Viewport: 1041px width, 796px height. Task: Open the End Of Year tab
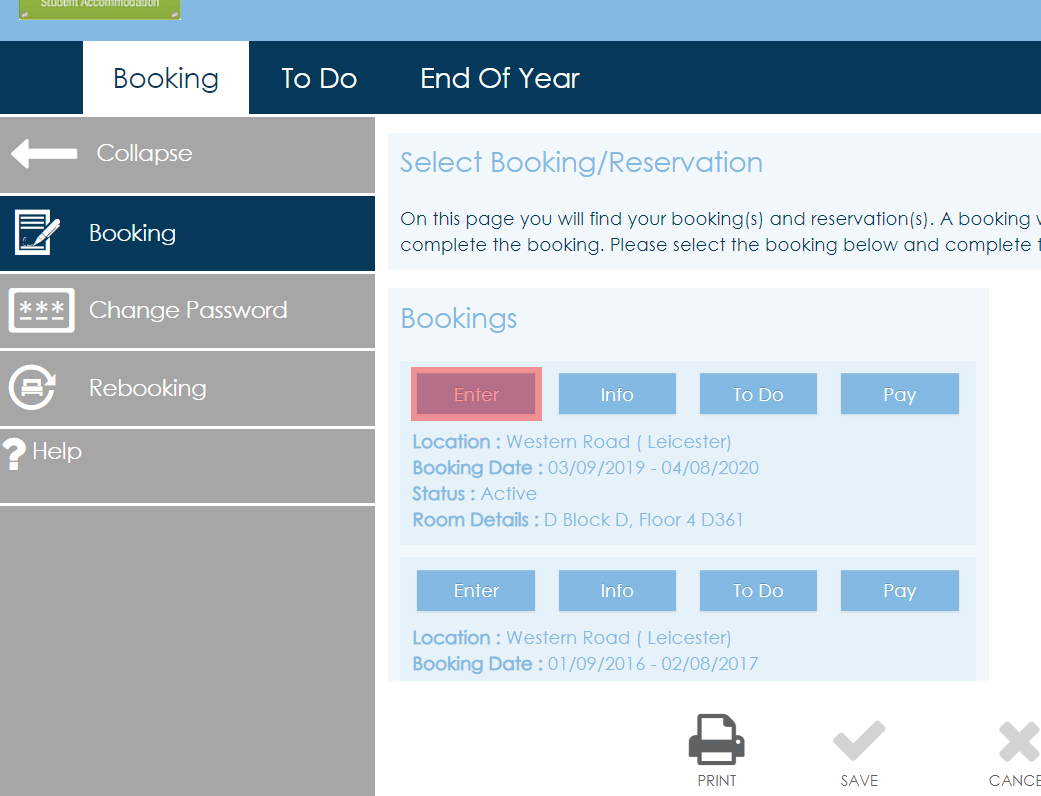(500, 78)
